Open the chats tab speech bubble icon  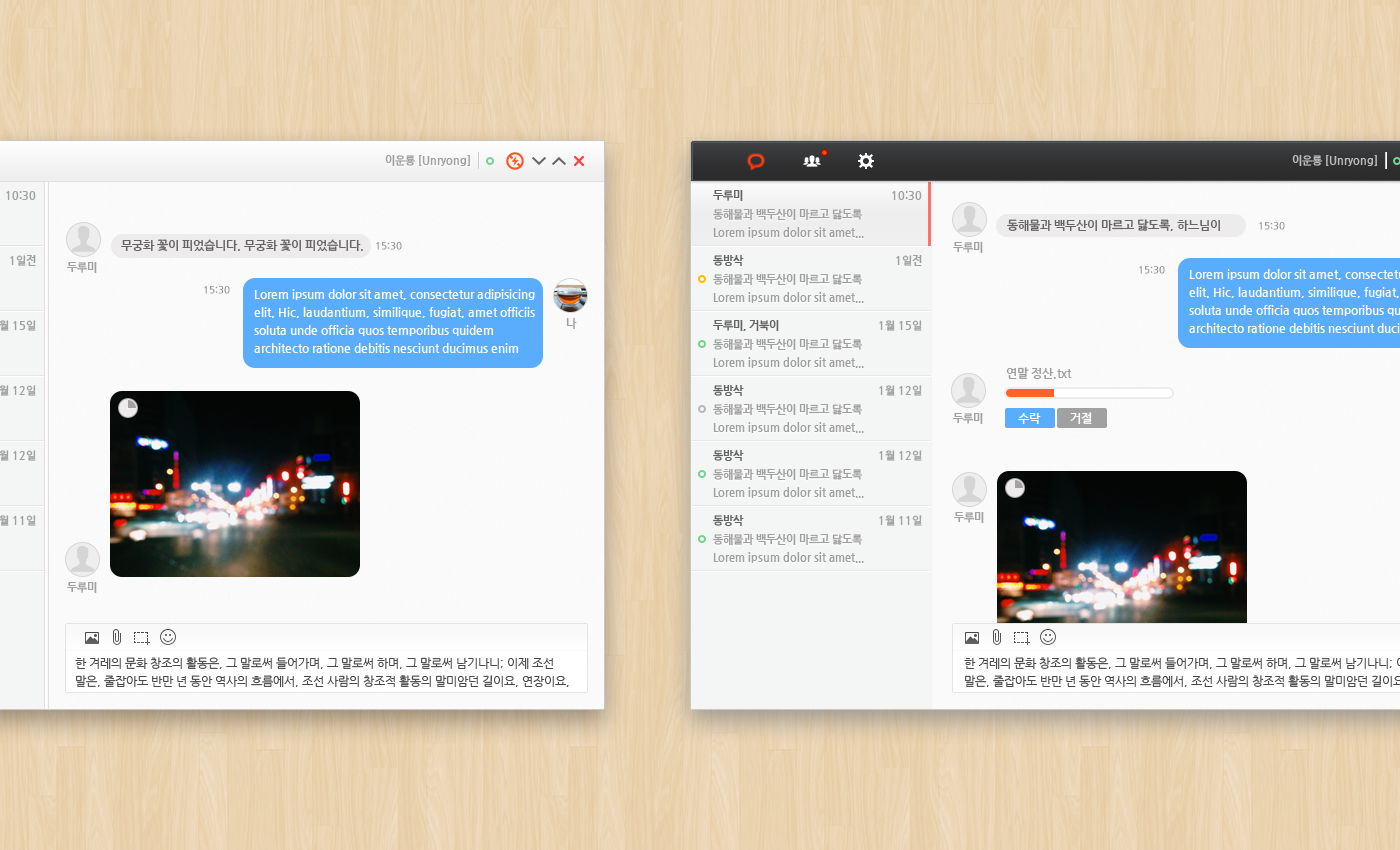click(x=756, y=161)
